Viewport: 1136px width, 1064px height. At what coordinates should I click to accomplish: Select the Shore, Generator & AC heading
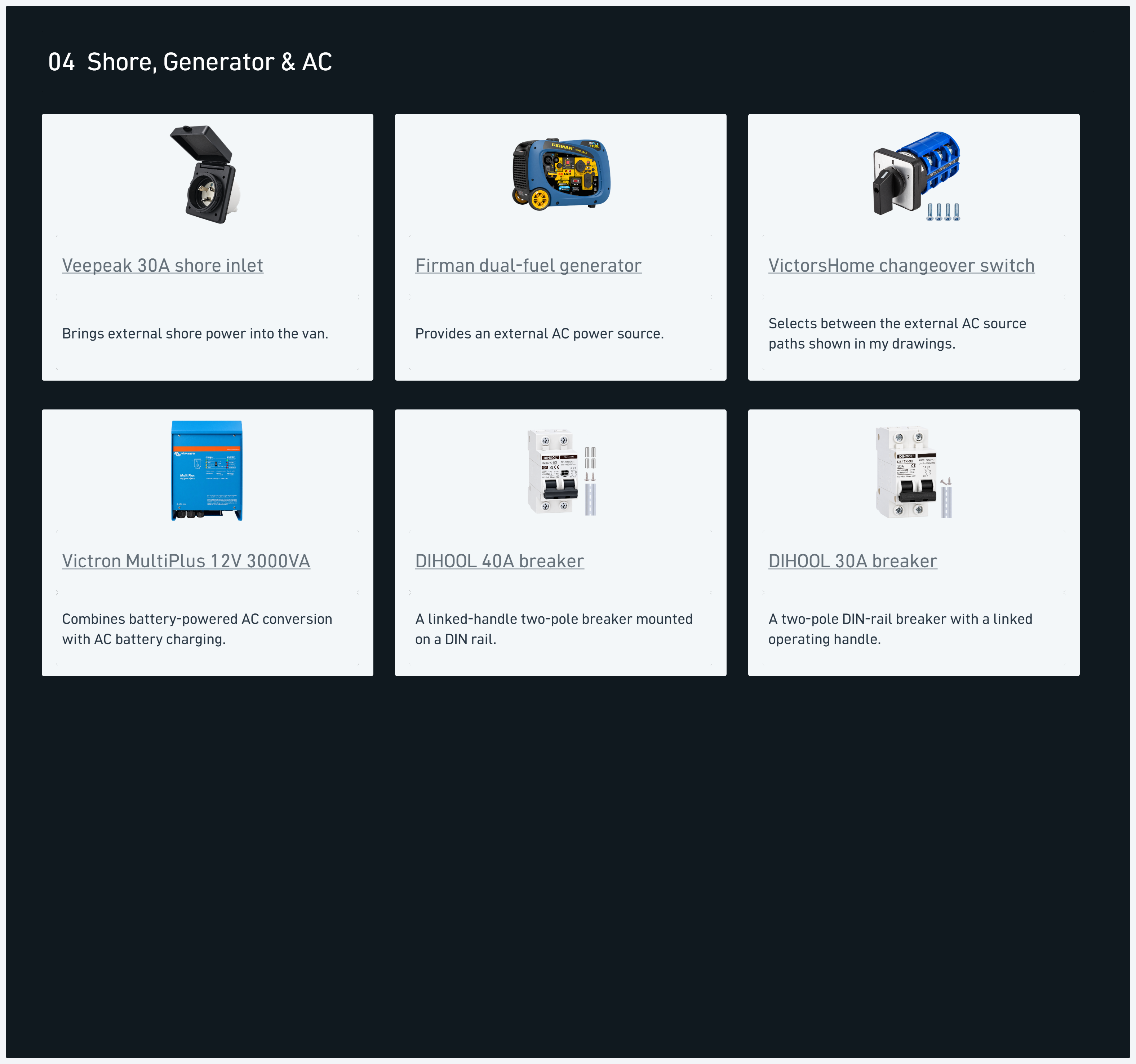tap(209, 62)
